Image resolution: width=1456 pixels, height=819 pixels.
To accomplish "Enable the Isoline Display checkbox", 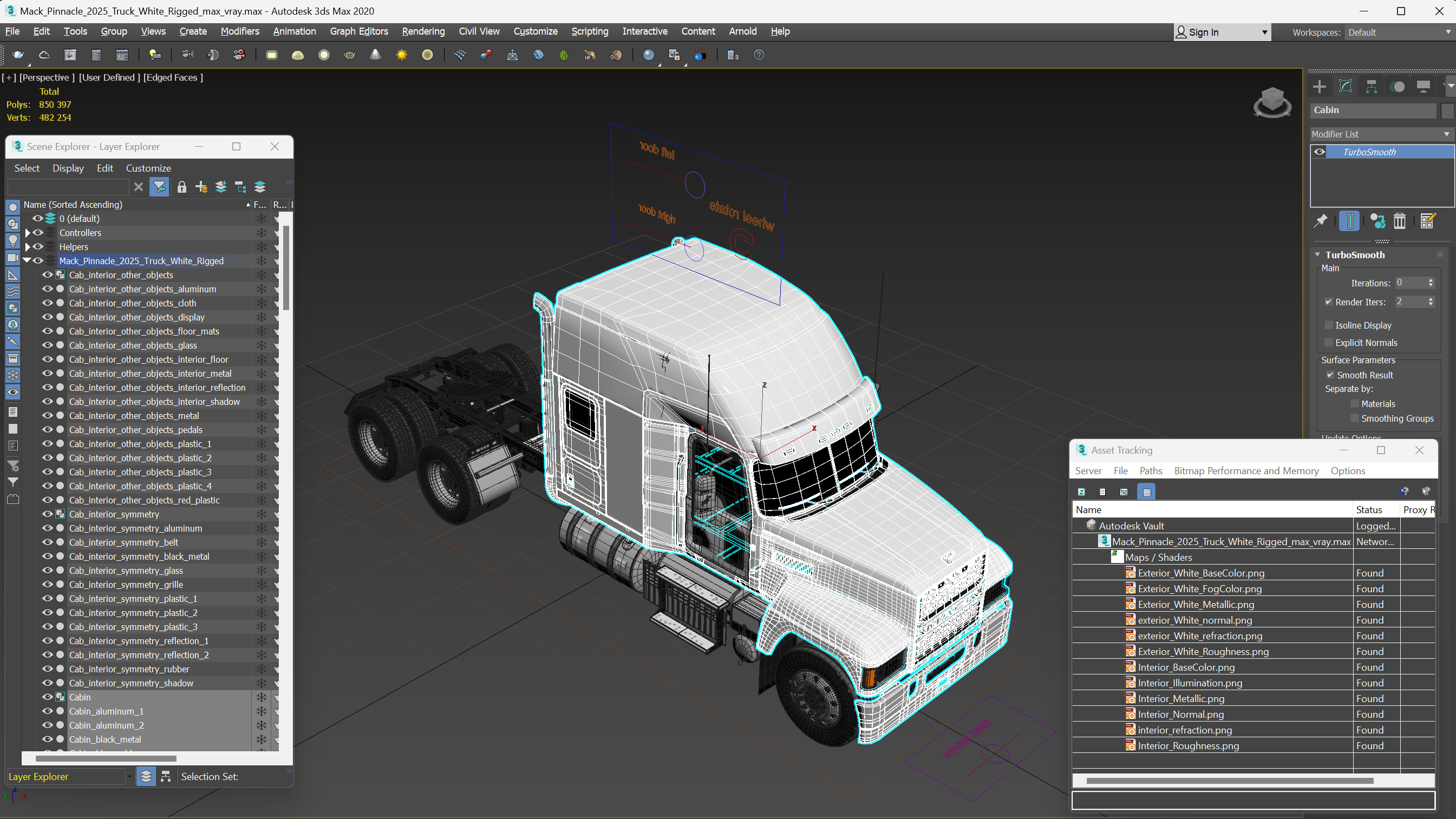I will (x=1328, y=325).
